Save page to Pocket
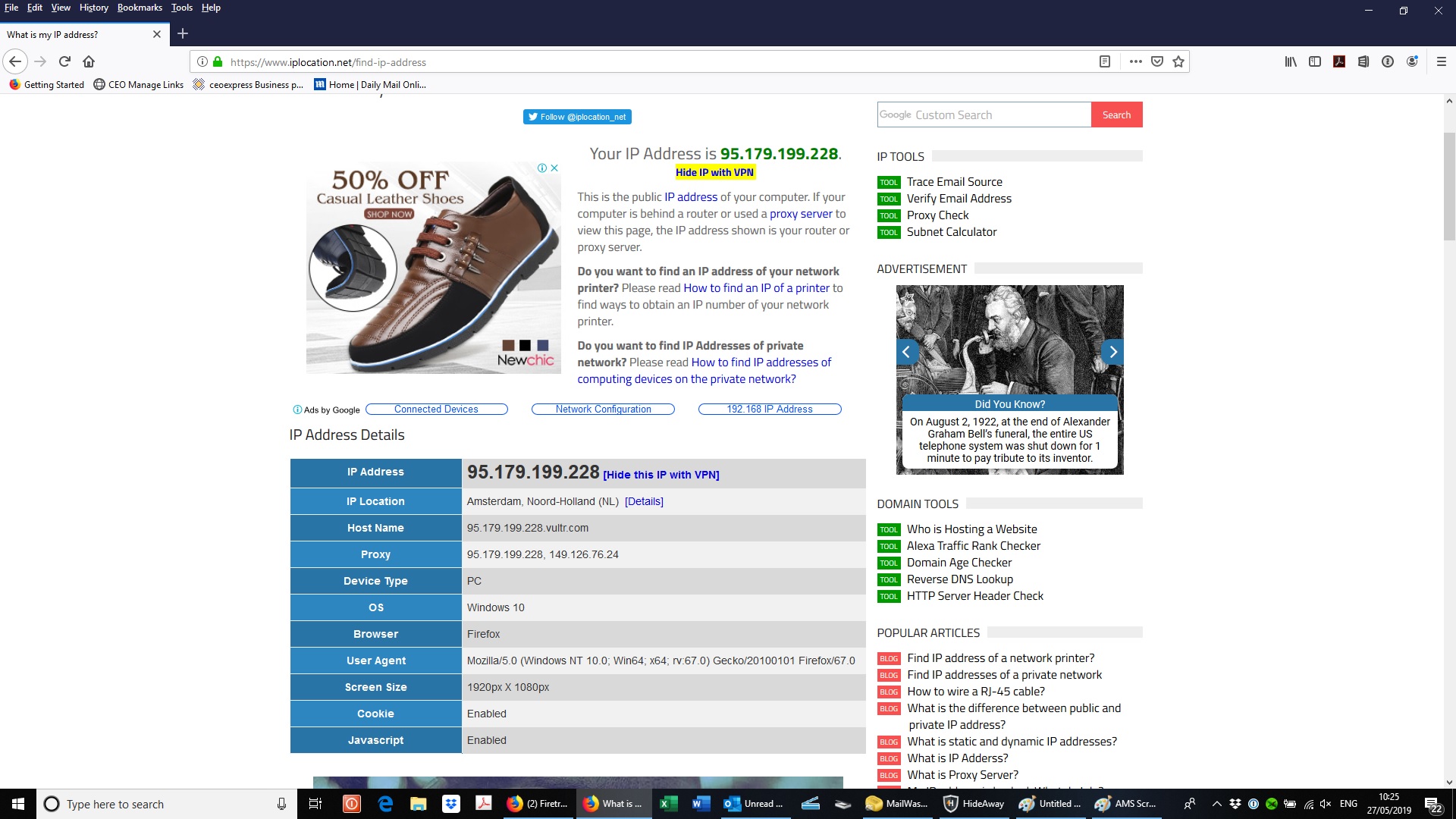The height and width of the screenshot is (819, 1456). (x=1157, y=61)
